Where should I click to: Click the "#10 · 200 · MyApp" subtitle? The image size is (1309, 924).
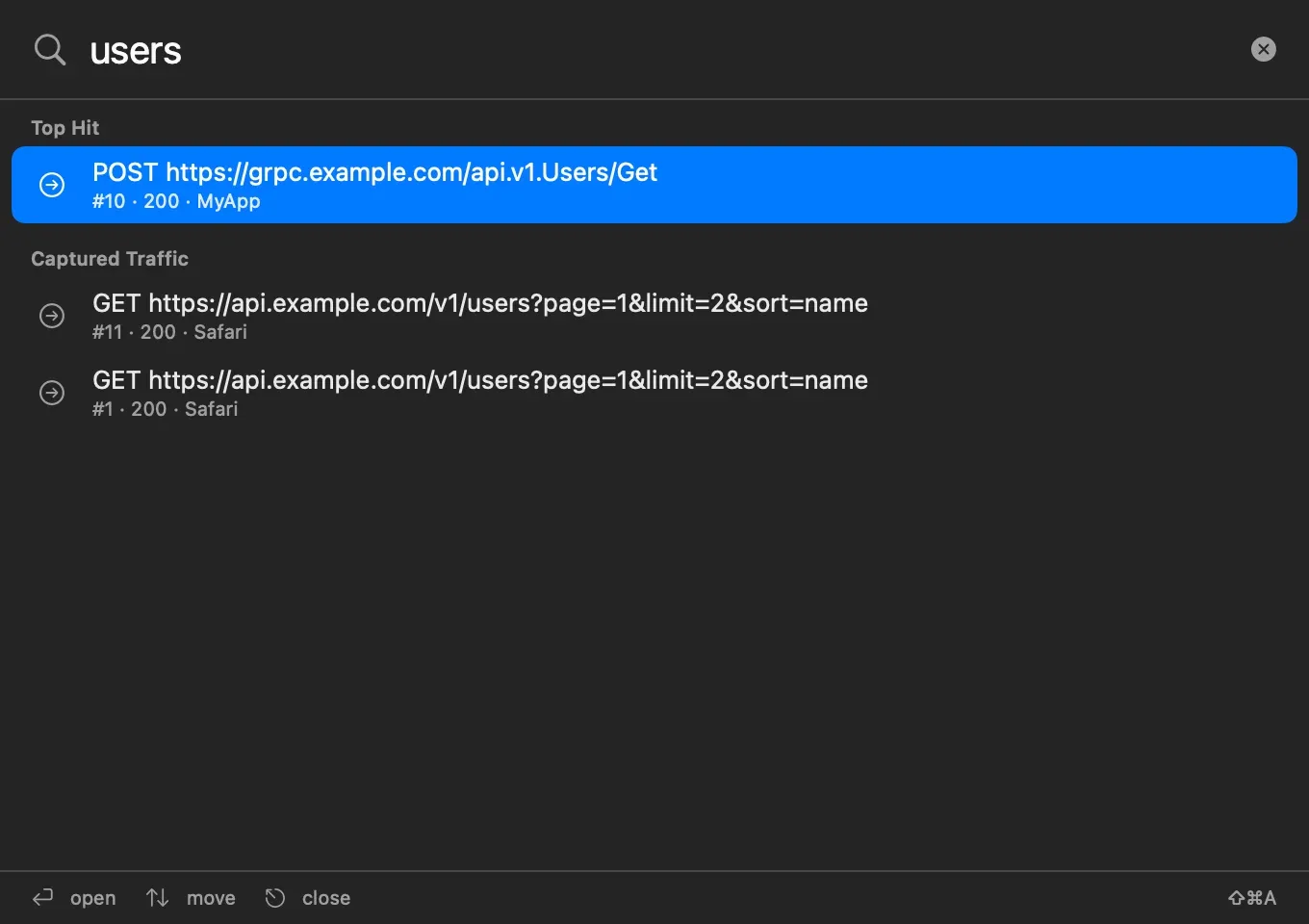[x=176, y=201]
